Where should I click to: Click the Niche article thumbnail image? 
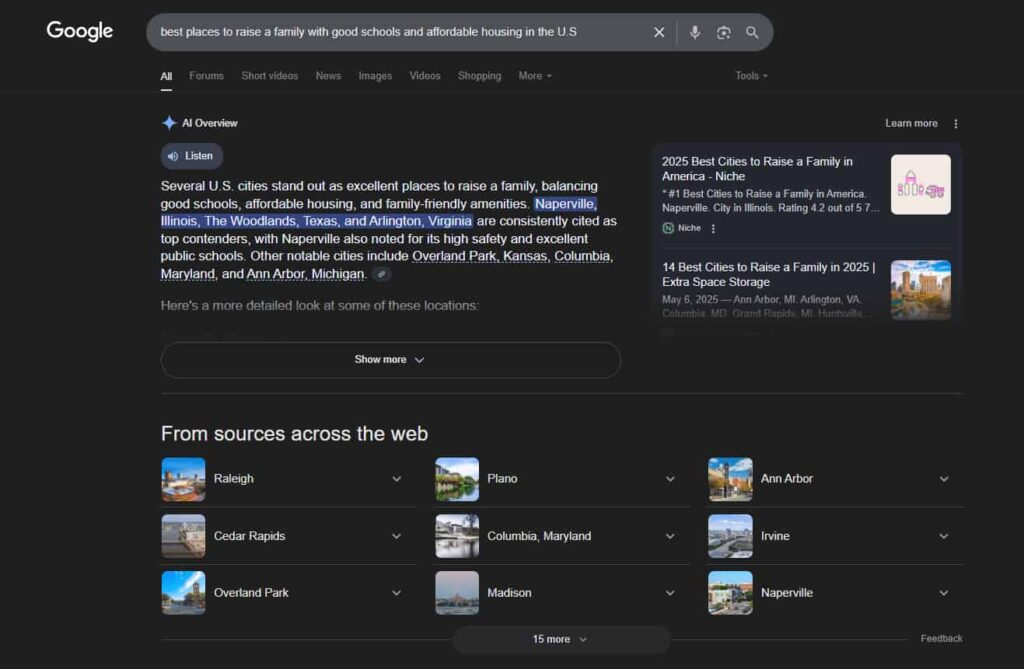tap(921, 185)
